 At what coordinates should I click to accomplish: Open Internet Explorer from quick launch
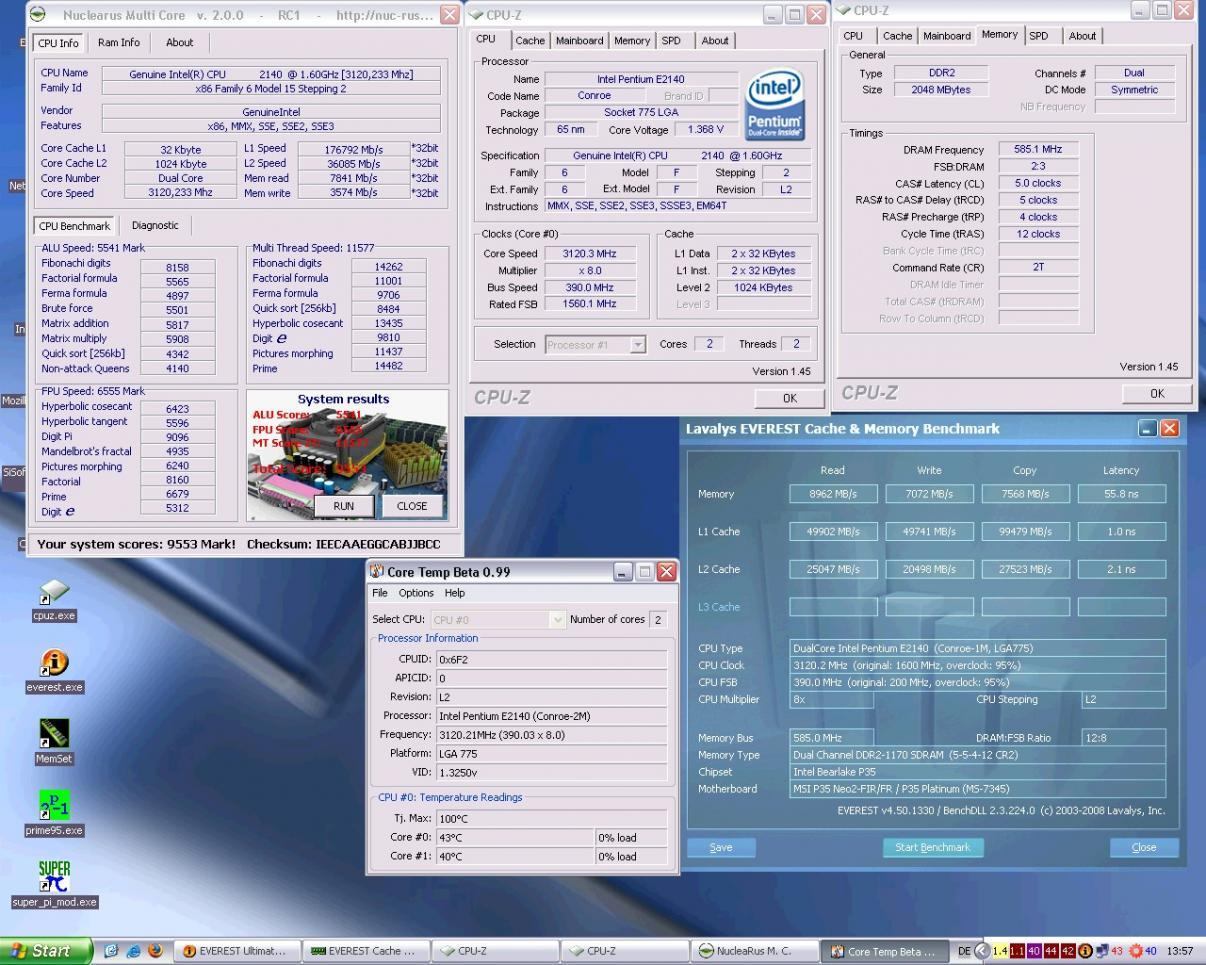(x=133, y=951)
